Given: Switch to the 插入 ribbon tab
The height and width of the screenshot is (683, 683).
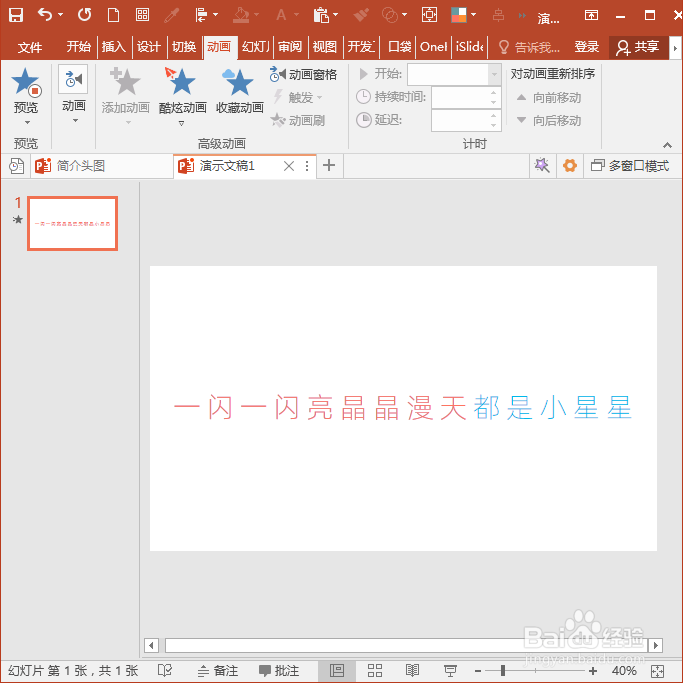Looking at the screenshot, I should click(x=114, y=47).
